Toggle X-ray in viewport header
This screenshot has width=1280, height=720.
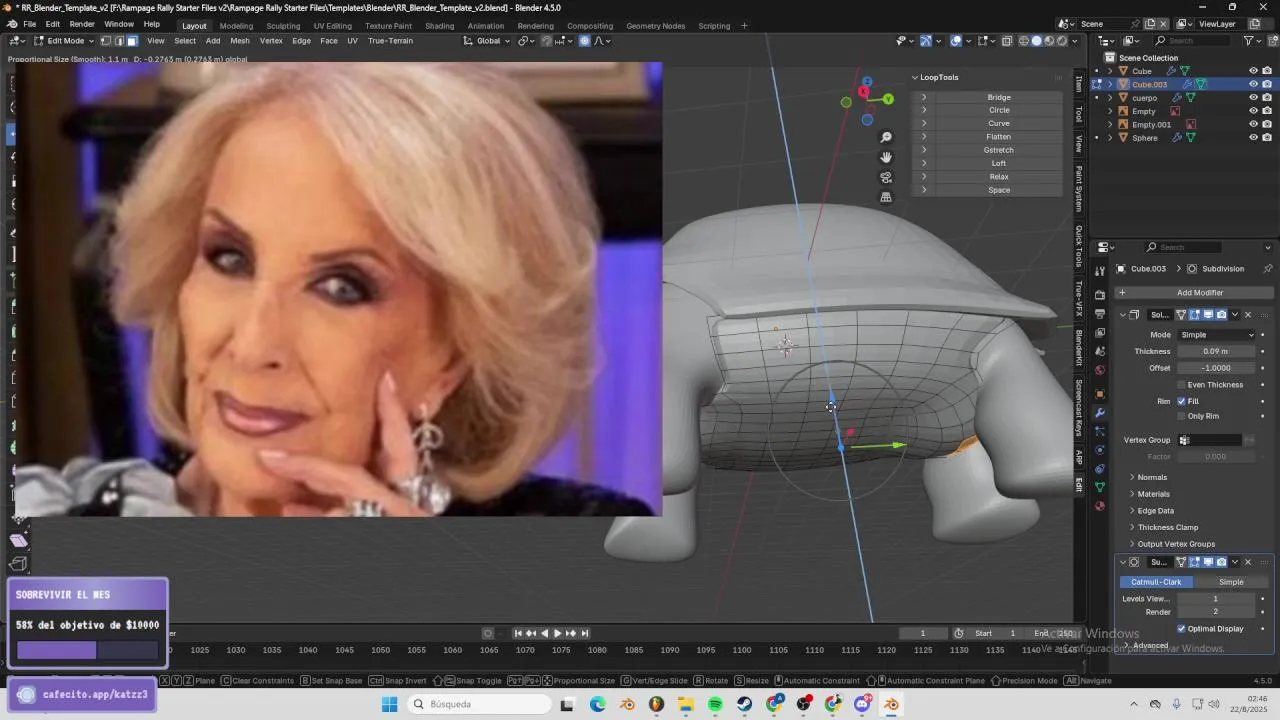click(1007, 41)
